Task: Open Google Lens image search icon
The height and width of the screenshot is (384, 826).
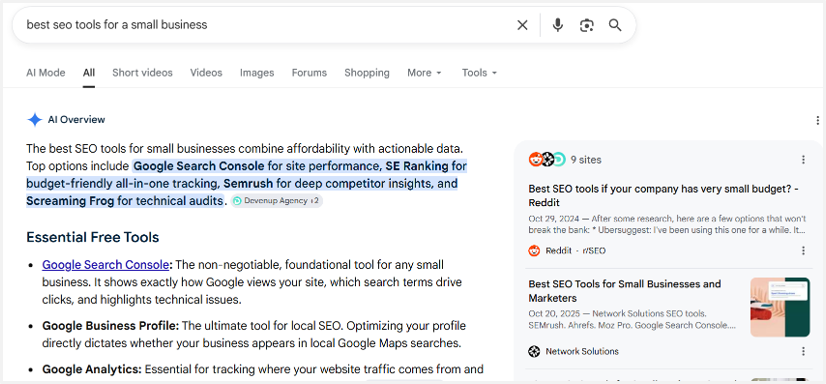Action: point(587,25)
